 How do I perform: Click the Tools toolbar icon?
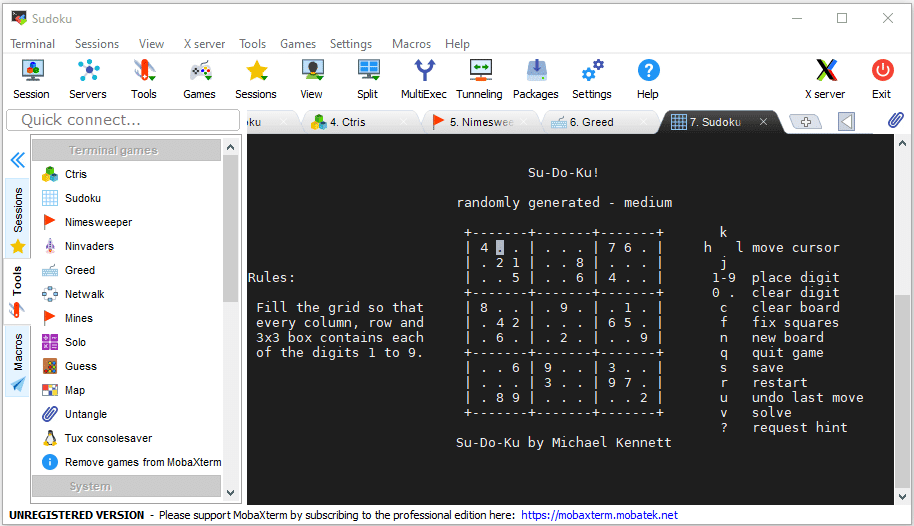click(144, 79)
